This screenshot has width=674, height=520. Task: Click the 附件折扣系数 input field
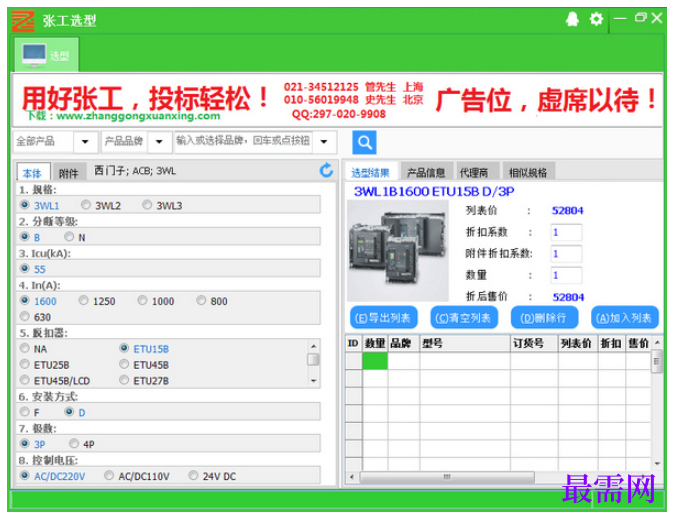(566, 254)
